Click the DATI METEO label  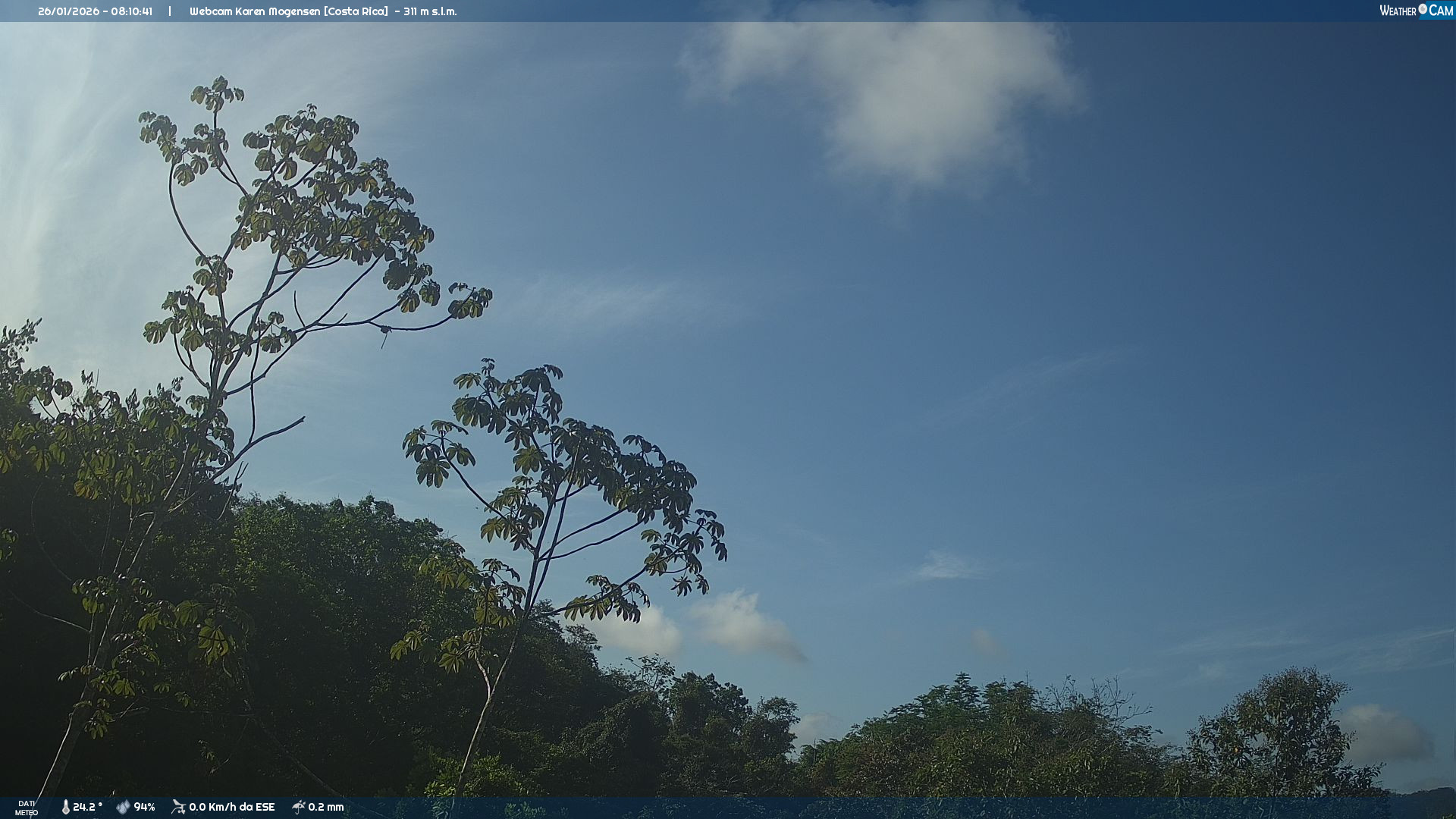coord(27,808)
